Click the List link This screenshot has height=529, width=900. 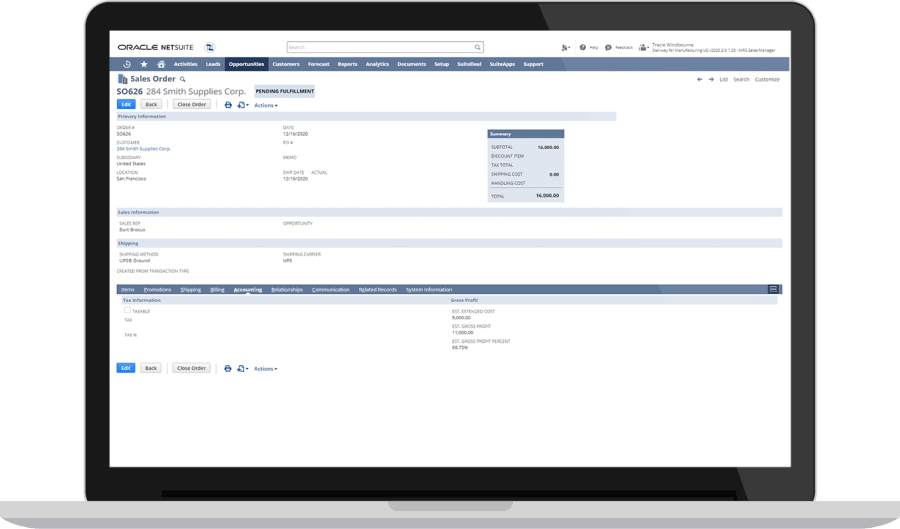pyautogui.click(x=724, y=80)
